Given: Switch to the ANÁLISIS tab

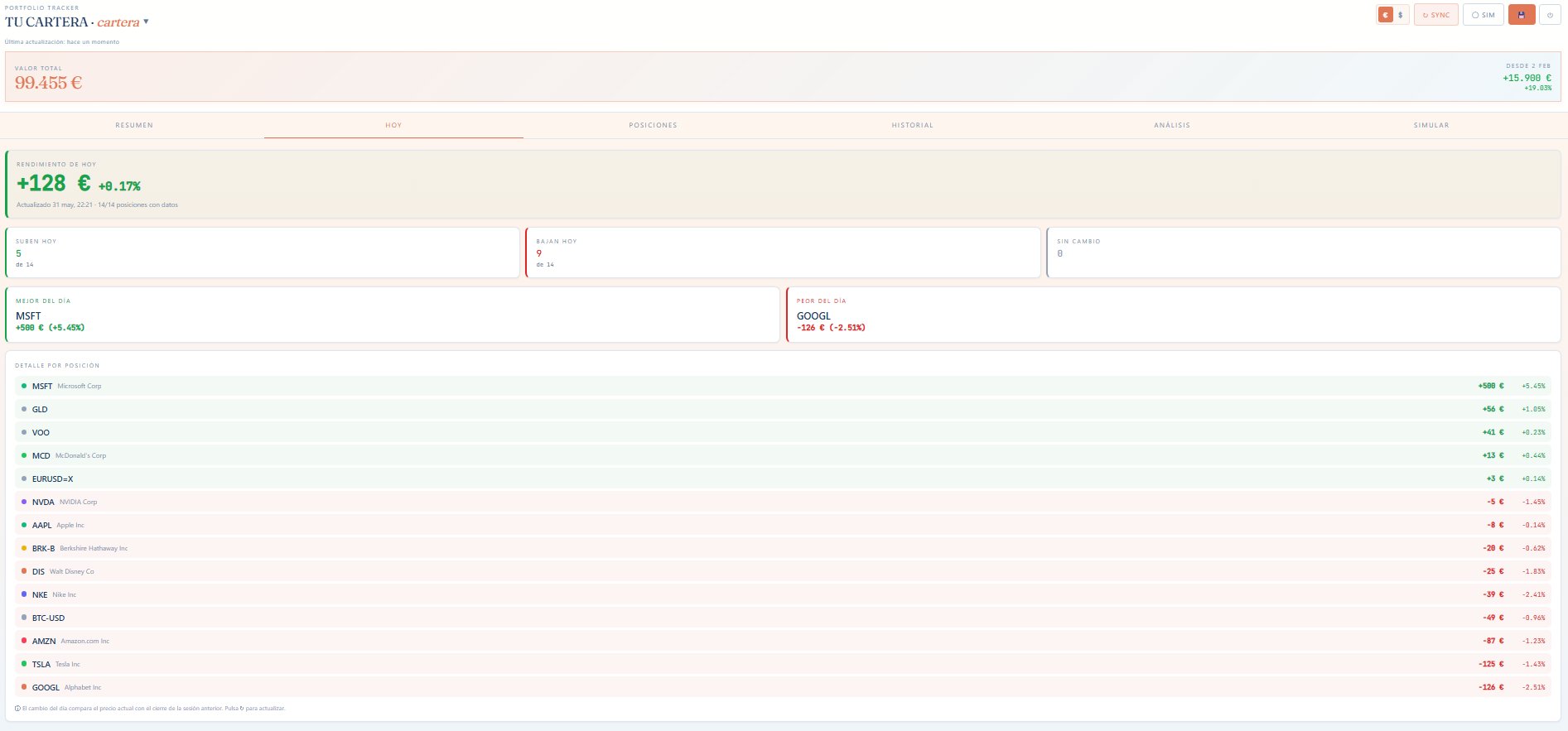Looking at the screenshot, I should (1172, 125).
